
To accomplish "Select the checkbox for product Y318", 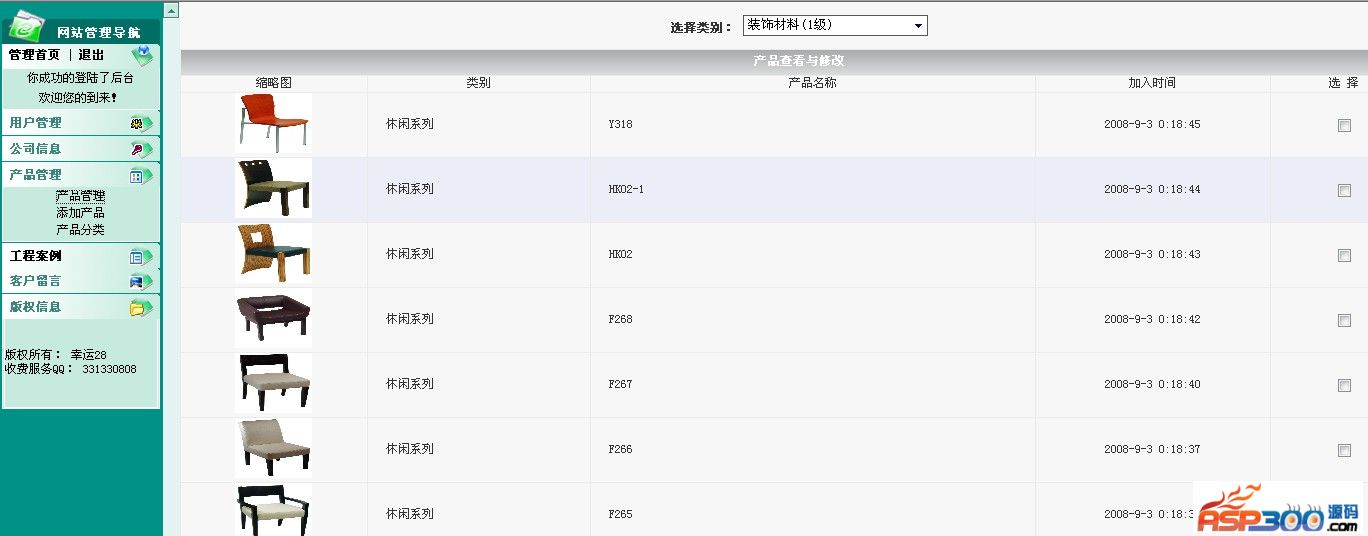I will [x=1344, y=125].
